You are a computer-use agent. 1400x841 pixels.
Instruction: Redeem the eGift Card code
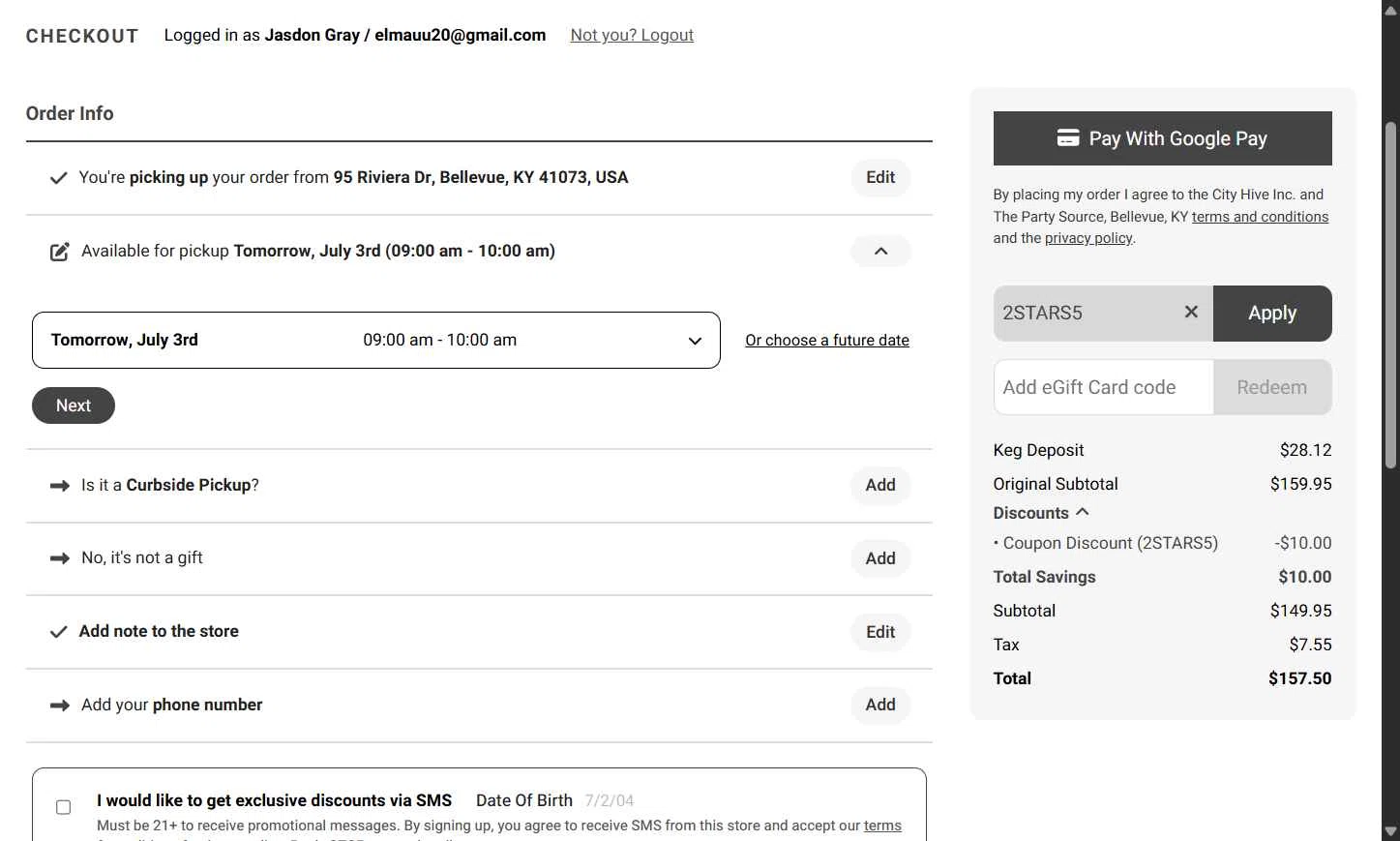pos(1272,387)
